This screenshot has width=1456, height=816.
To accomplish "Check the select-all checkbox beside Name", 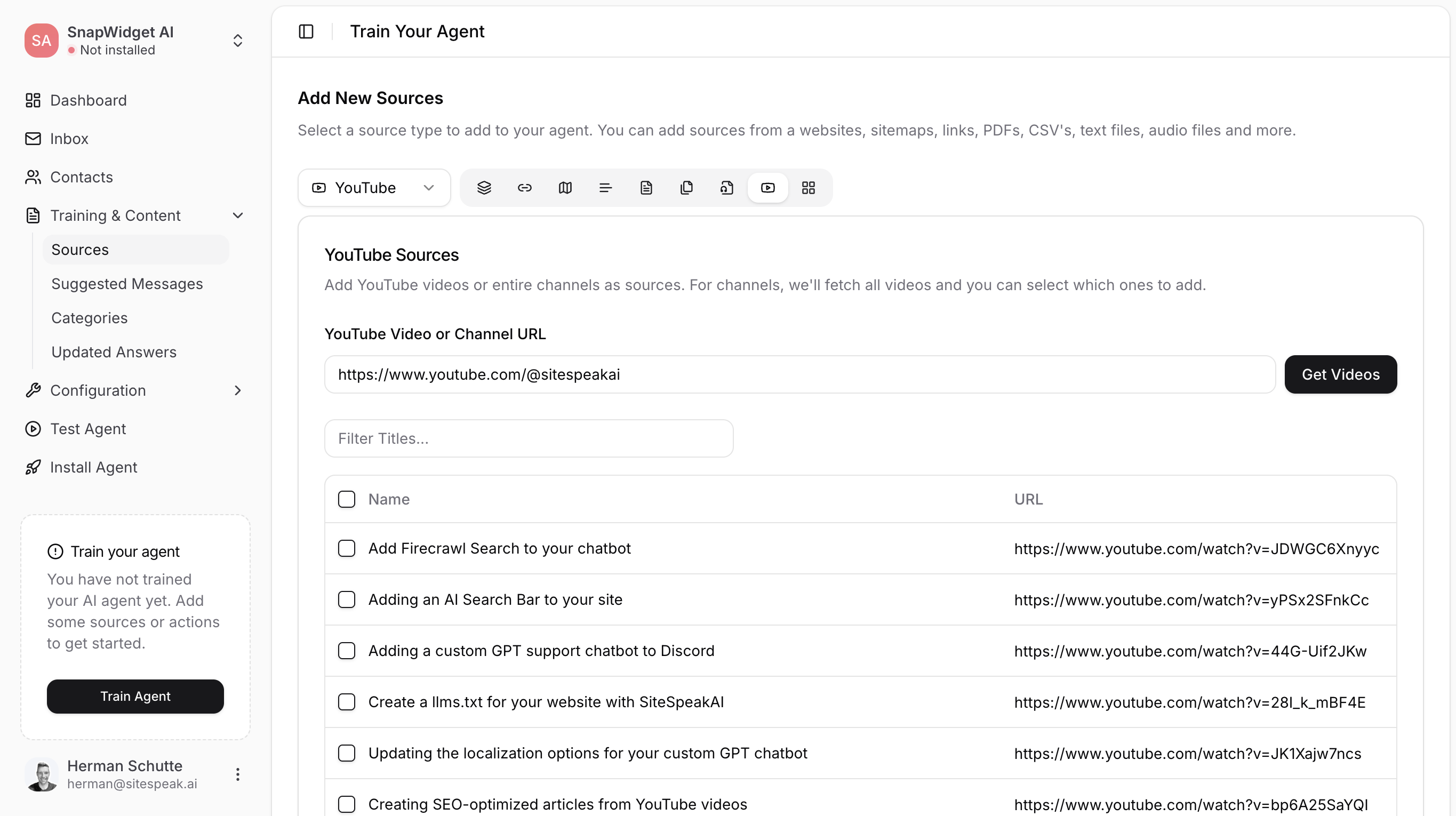I will (347, 499).
